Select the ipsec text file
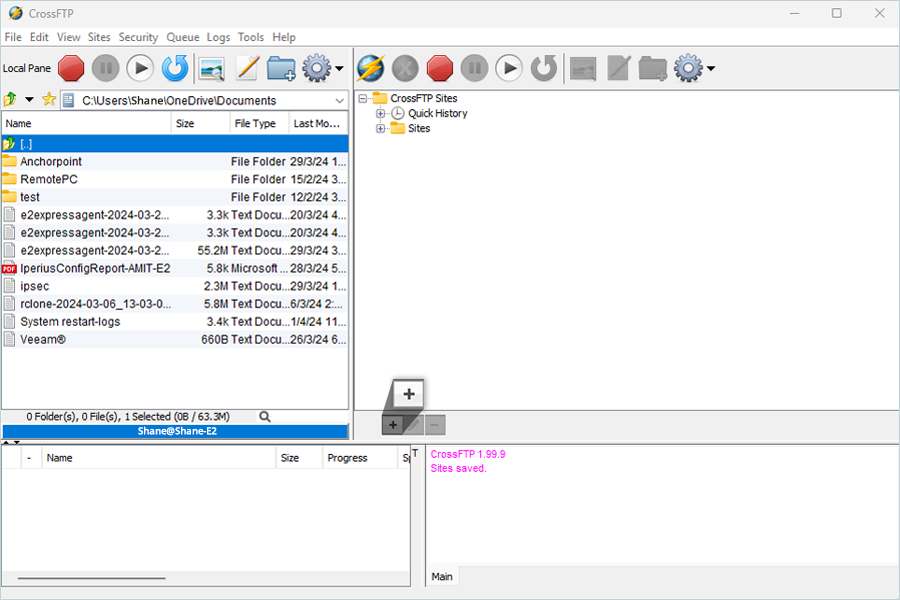This screenshot has height=600, width=900. 175,286
